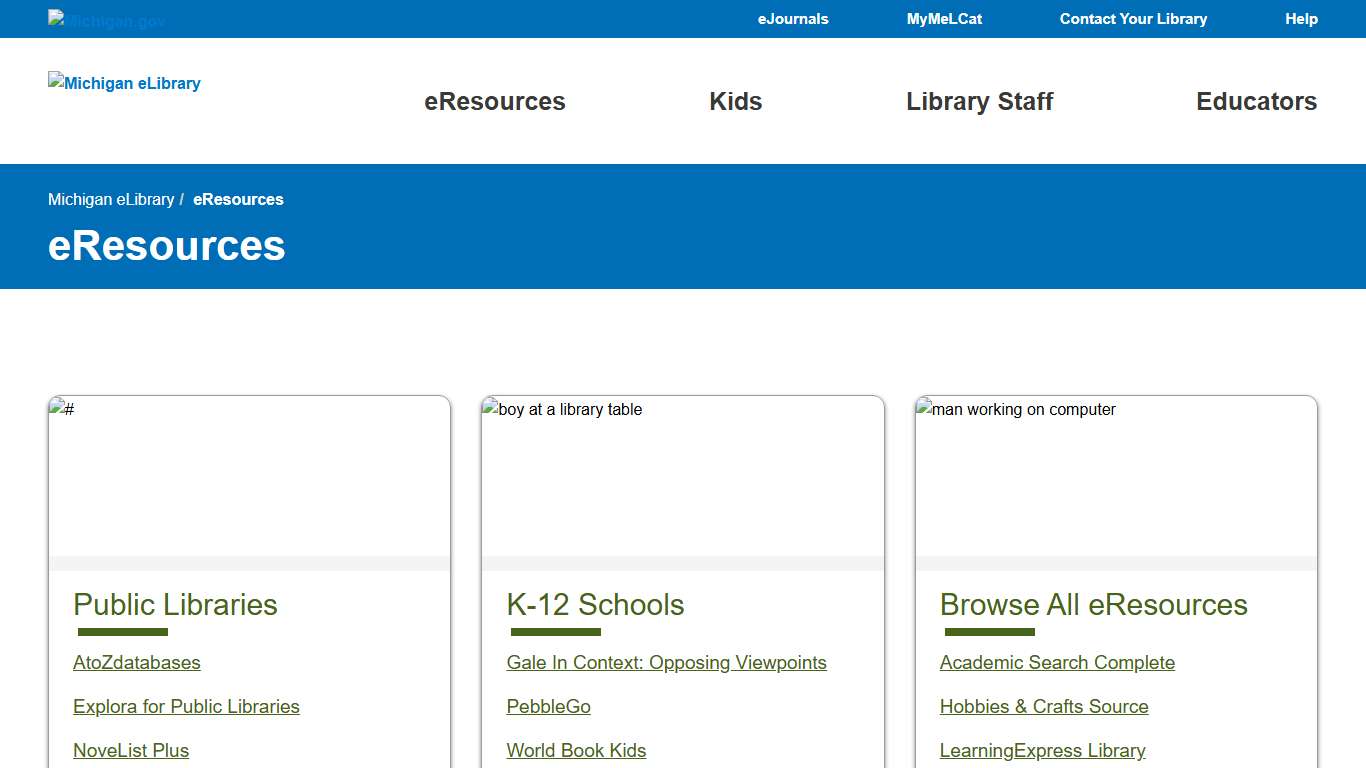Select Contact Your Library
The height and width of the screenshot is (768, 1366).
point(1133,19)
